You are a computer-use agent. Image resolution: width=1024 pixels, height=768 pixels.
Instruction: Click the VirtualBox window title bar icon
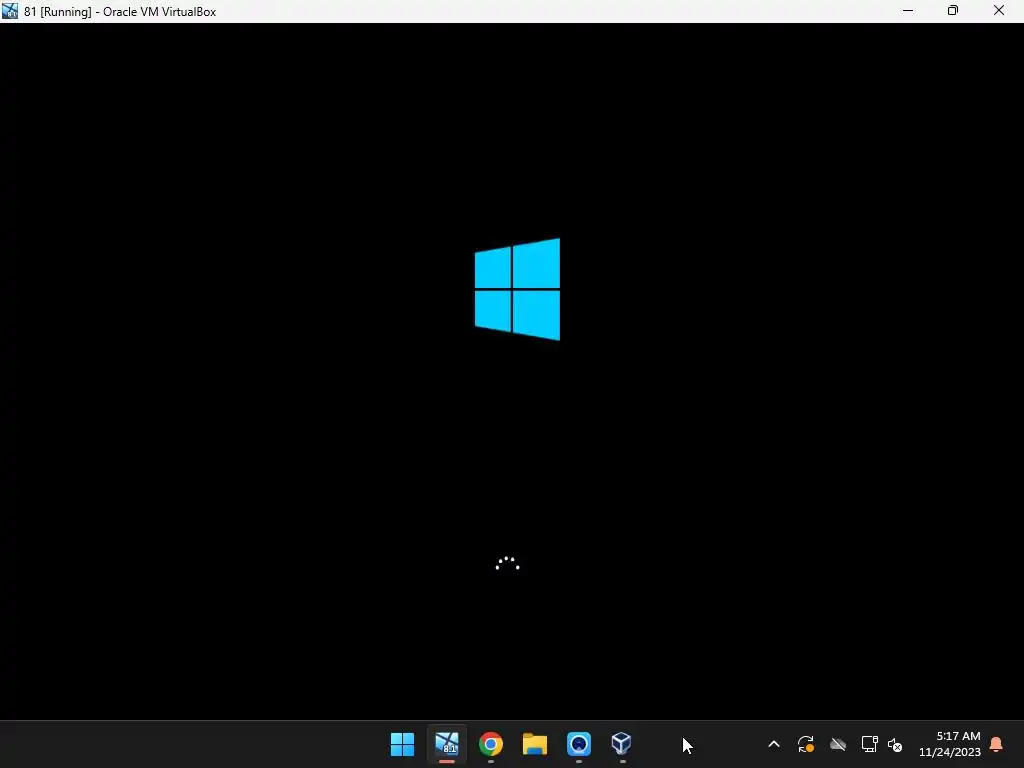point(10,11)
